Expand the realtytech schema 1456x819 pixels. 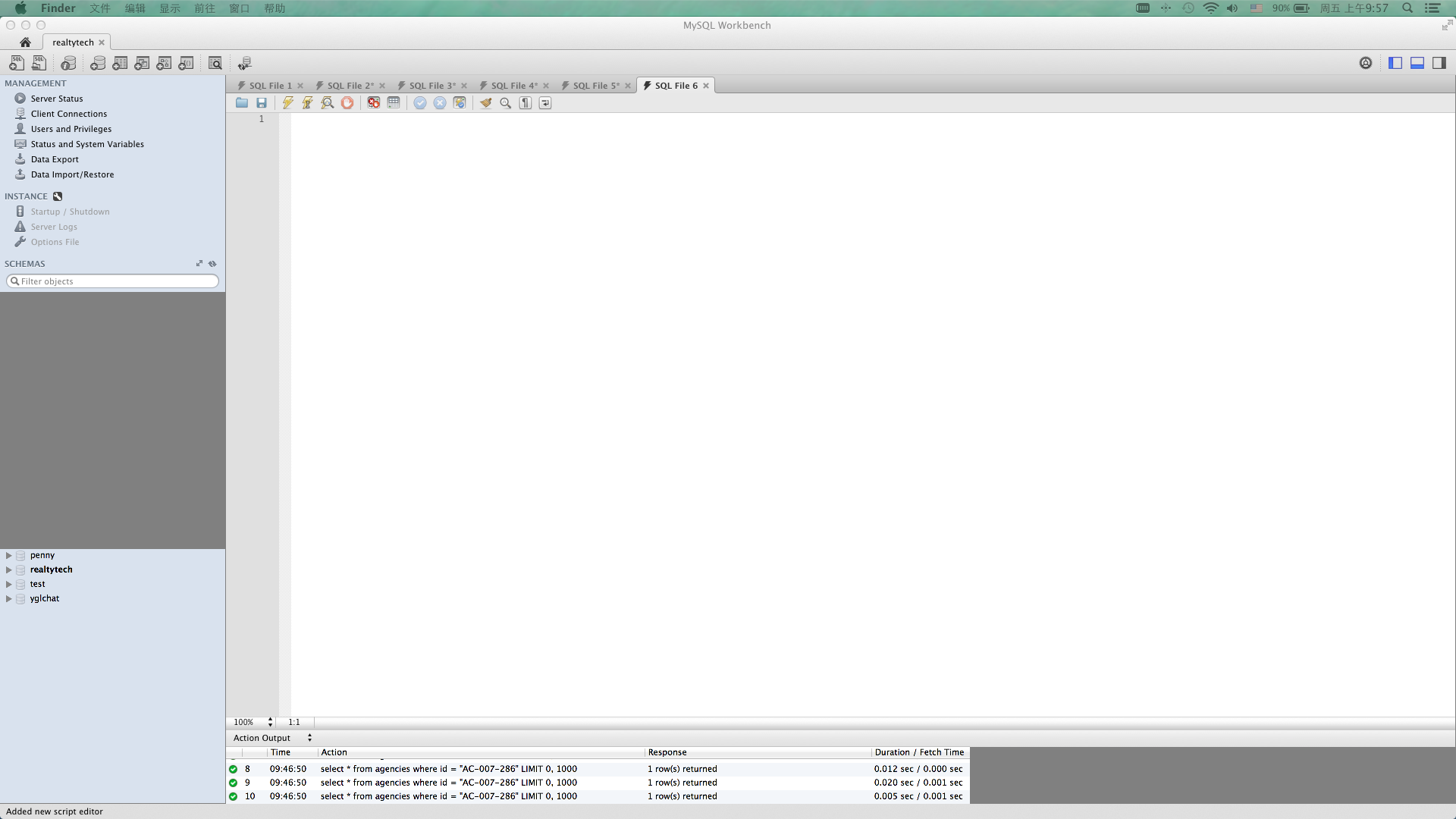pos(8,570)
